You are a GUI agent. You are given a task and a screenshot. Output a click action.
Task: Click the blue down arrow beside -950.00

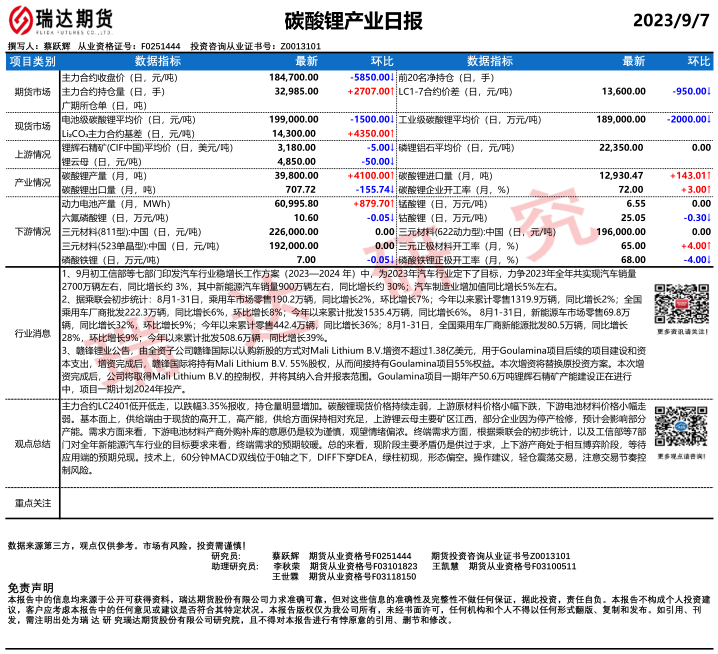coord(709,90)
